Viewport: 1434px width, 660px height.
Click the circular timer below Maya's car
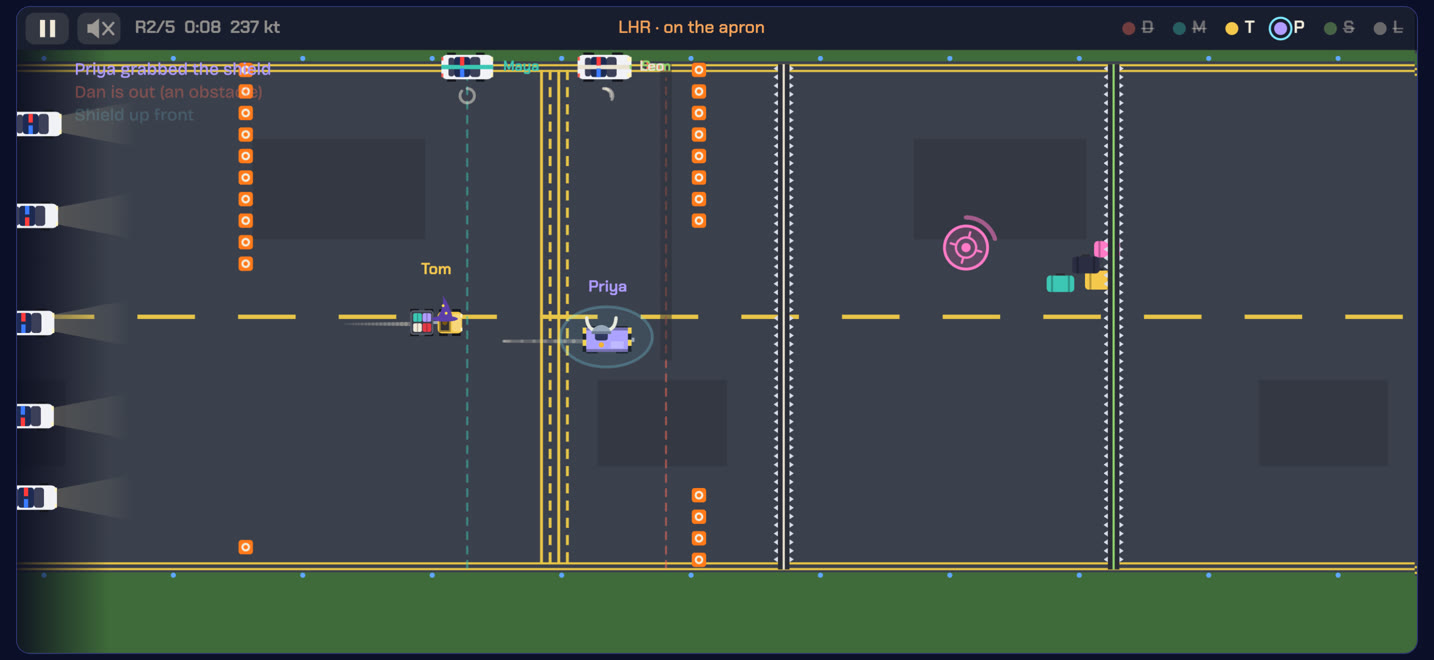point(467,96)
